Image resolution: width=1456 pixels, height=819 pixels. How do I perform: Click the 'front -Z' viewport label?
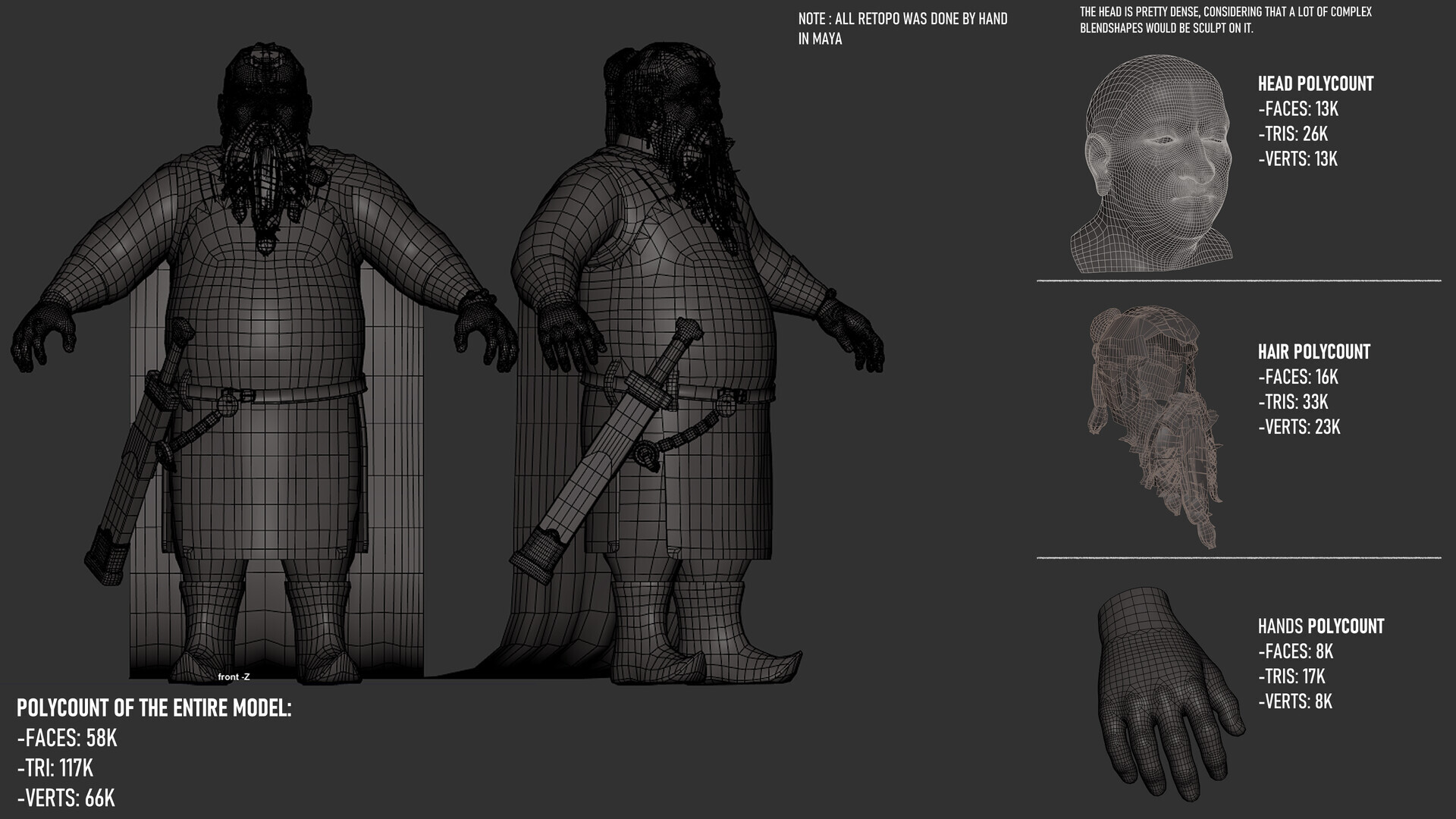pyautogui.click(x=234, y=676)
